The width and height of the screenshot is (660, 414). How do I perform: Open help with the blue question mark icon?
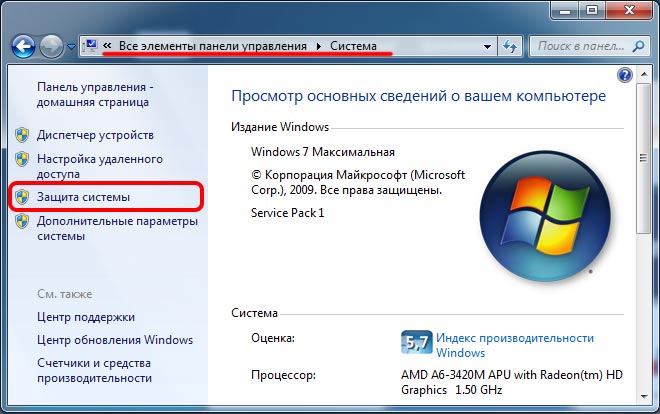(x=625, y=75)
